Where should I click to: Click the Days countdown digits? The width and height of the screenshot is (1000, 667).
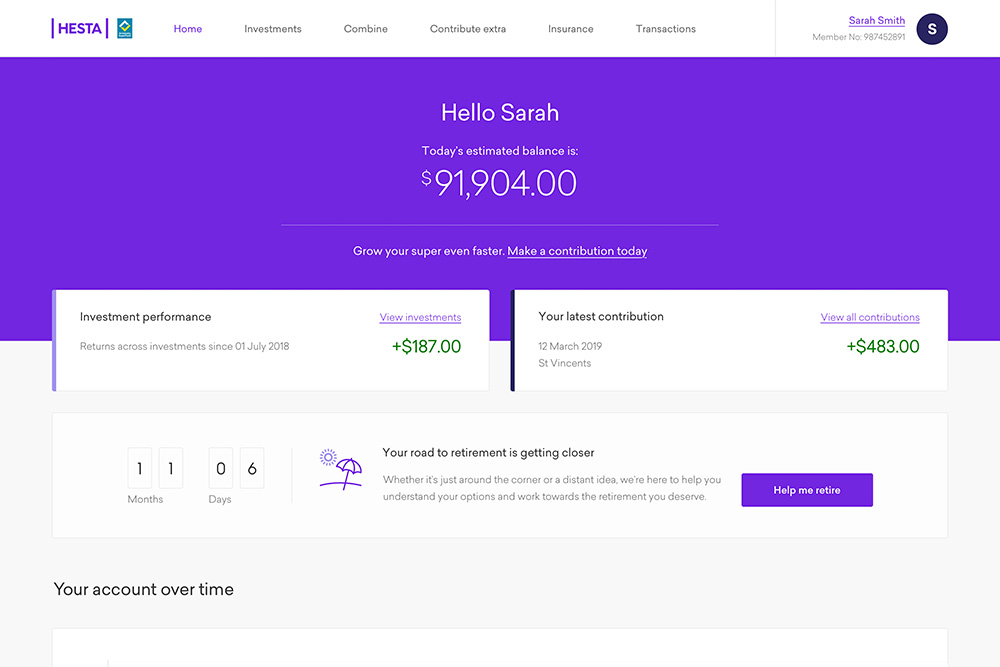click(x=236, y=468)
